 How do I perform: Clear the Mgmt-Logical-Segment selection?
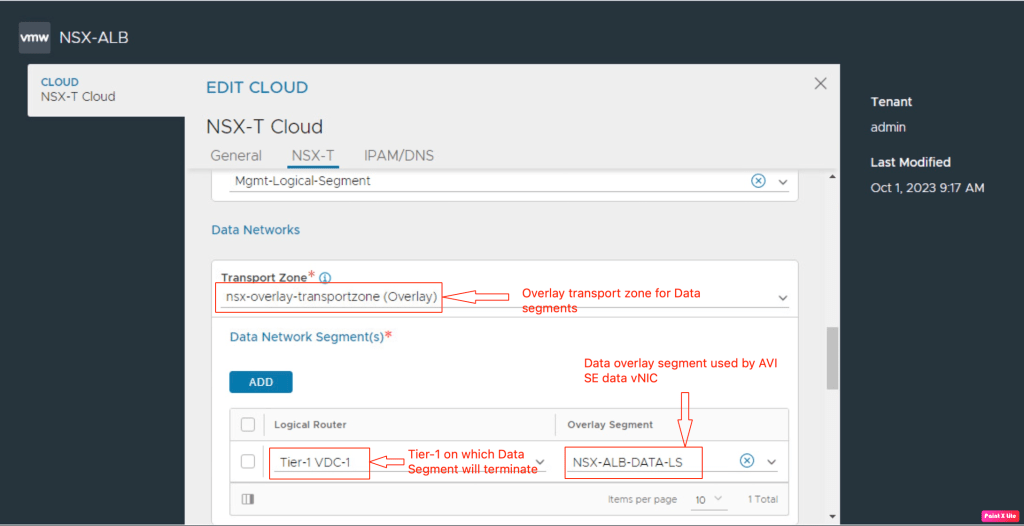coord(758,181)
